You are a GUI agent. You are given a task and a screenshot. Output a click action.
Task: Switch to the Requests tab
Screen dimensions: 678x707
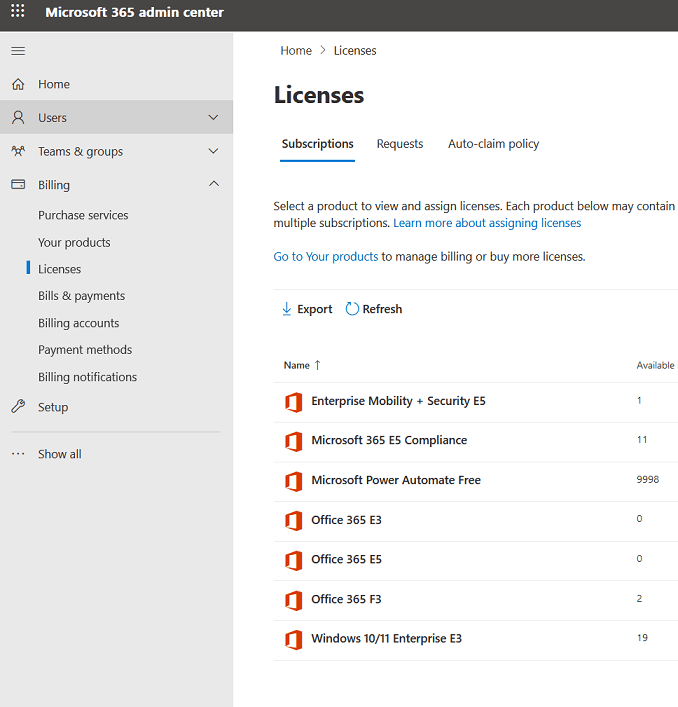[400, 144]
